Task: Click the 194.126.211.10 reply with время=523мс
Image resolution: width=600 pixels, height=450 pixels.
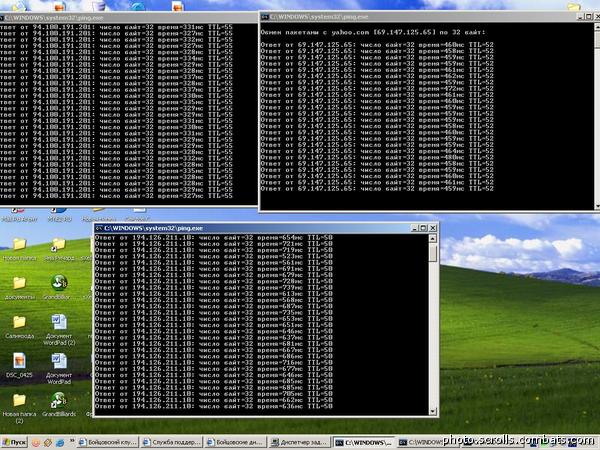Action: tap(214, 256)
